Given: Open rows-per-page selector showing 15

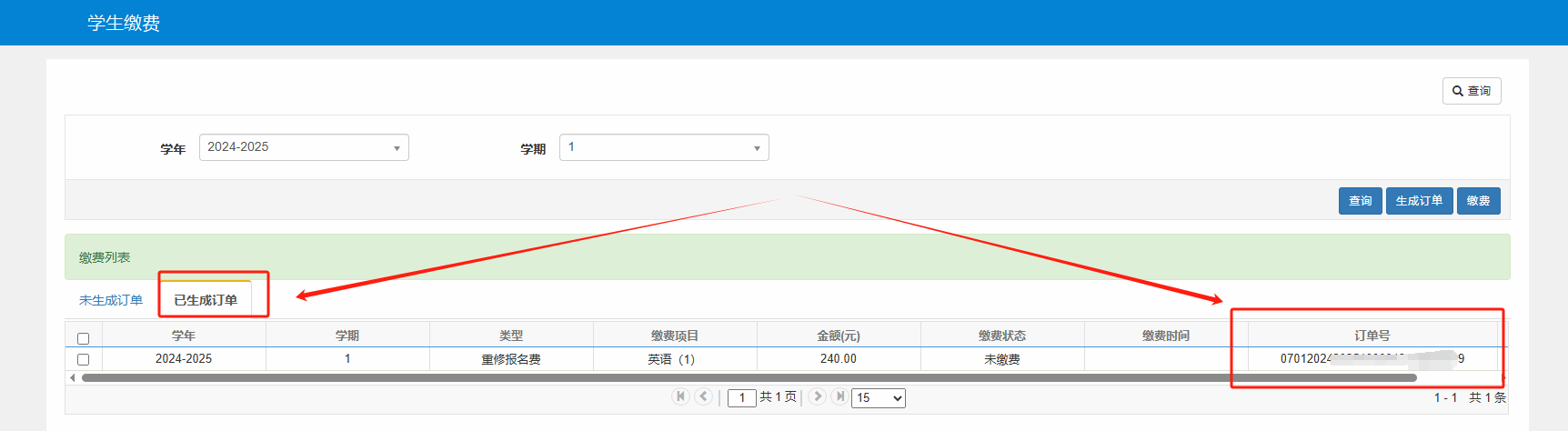Looking at the screenshot, I should [878, 397].
